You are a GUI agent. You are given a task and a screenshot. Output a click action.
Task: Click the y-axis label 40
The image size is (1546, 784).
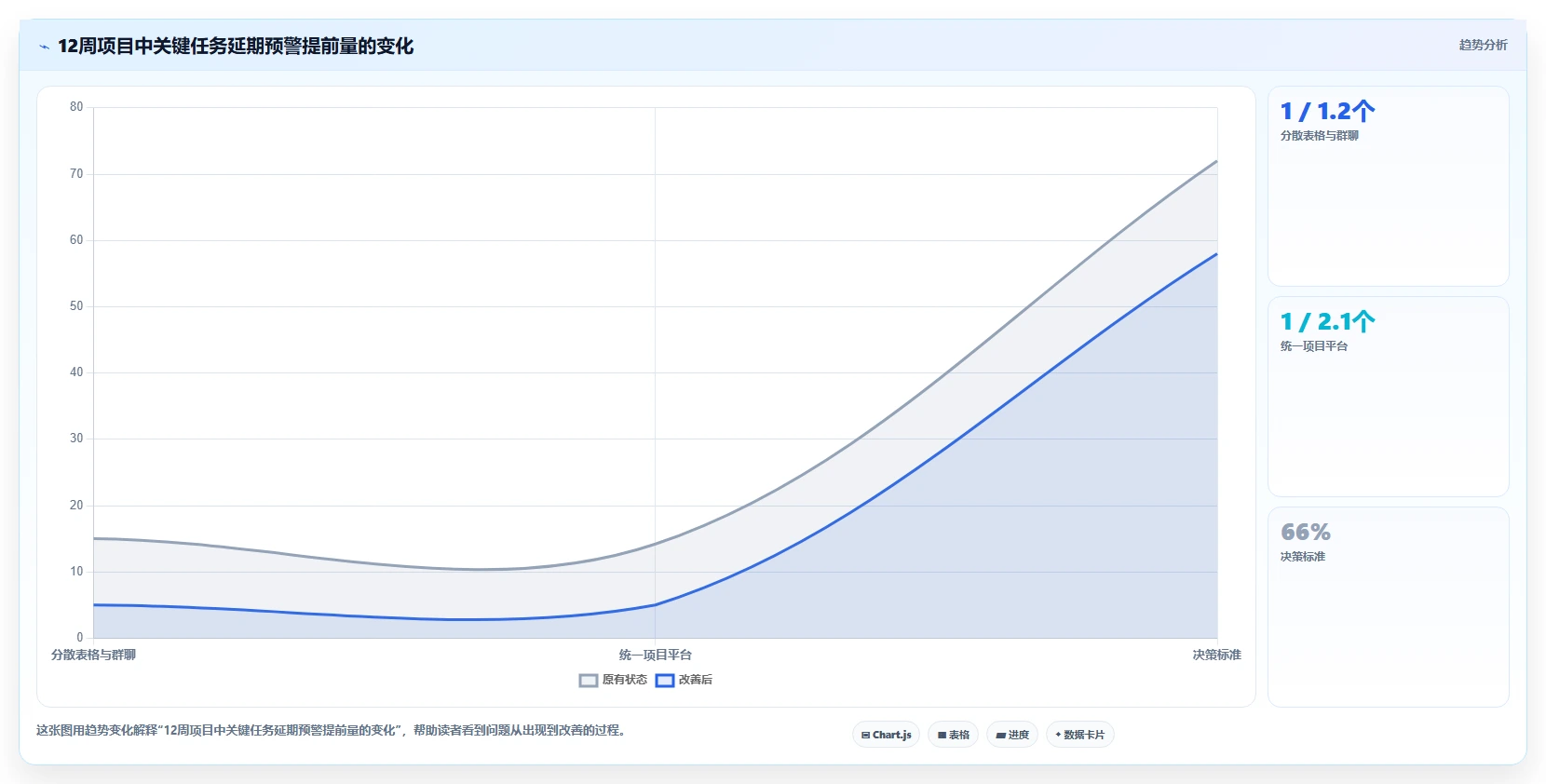[x=76, y=372]
